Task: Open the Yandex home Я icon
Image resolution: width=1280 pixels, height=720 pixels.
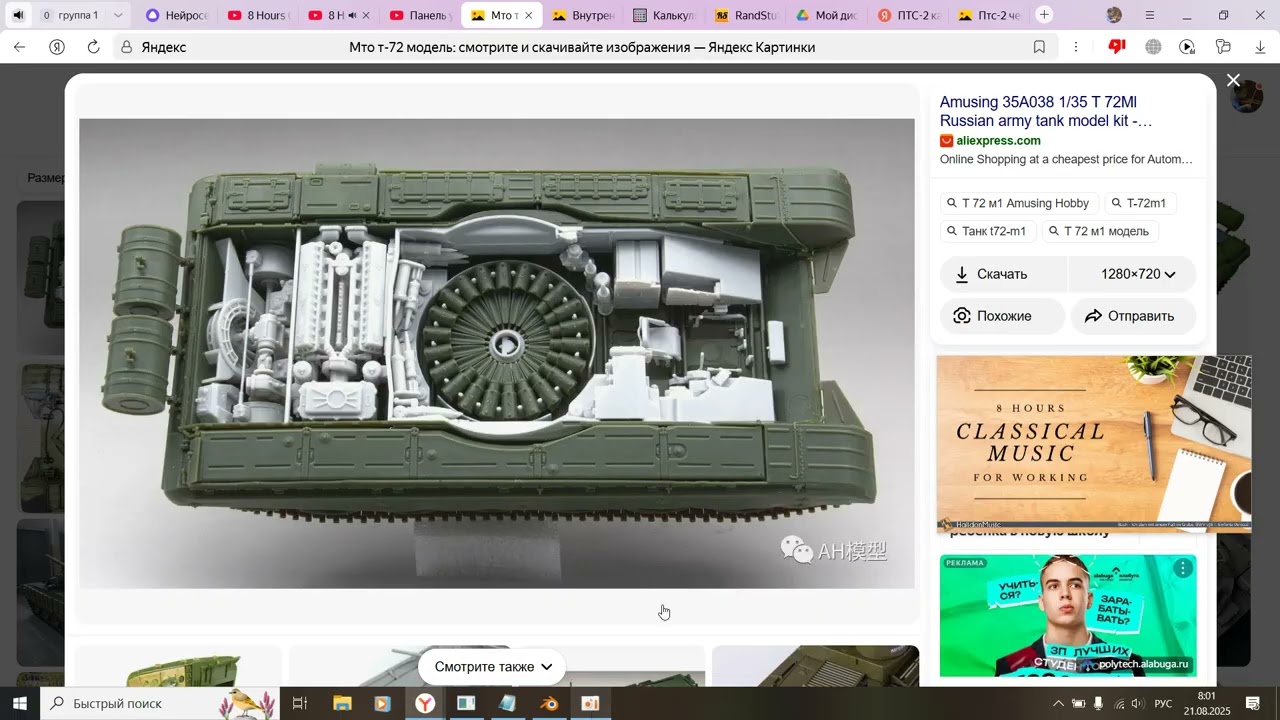Action: pyautogui.click(x=57, y=47)
